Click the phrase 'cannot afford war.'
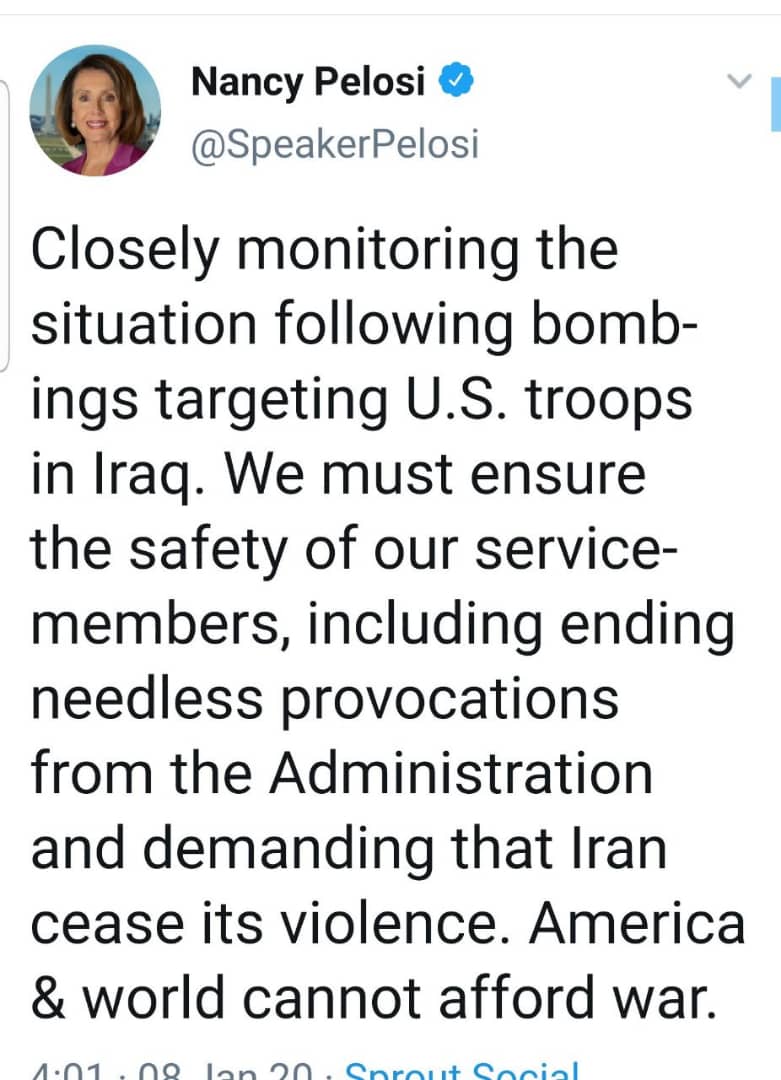781x1080 pixels. (479, 998)
